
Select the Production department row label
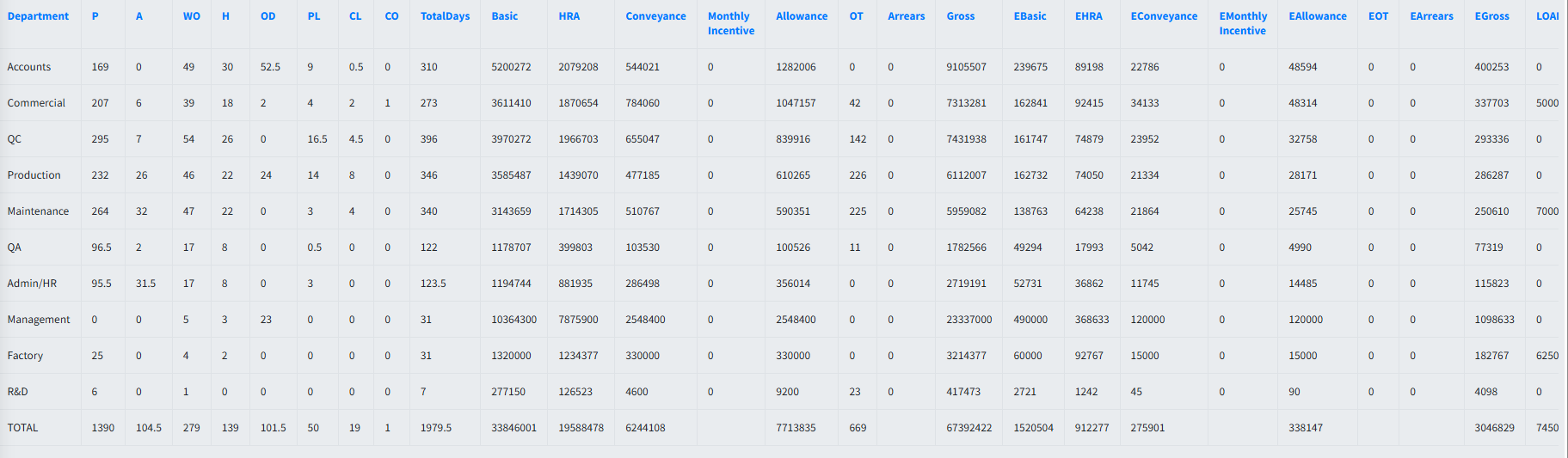(34, 175)
